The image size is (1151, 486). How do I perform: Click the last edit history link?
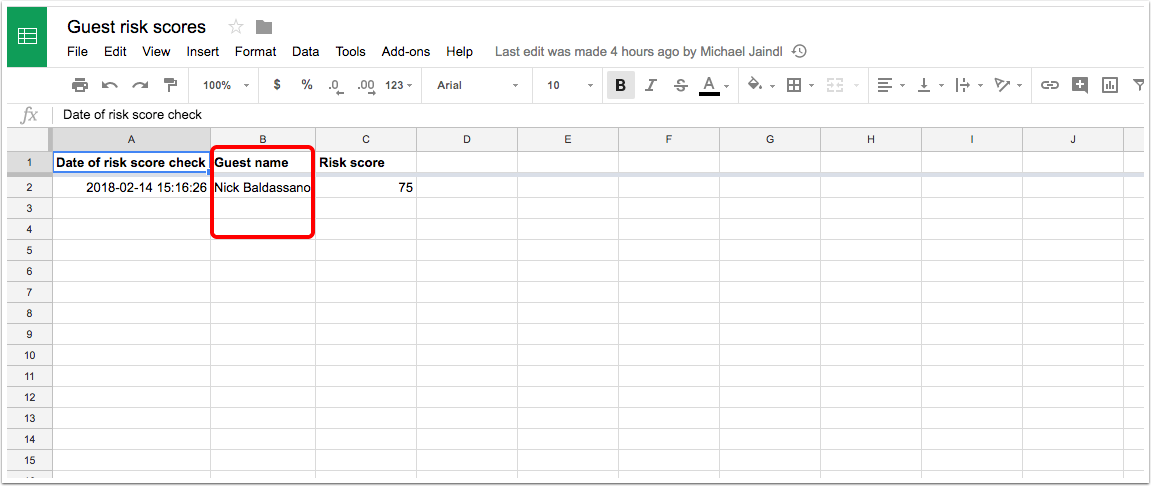[641, 51]
